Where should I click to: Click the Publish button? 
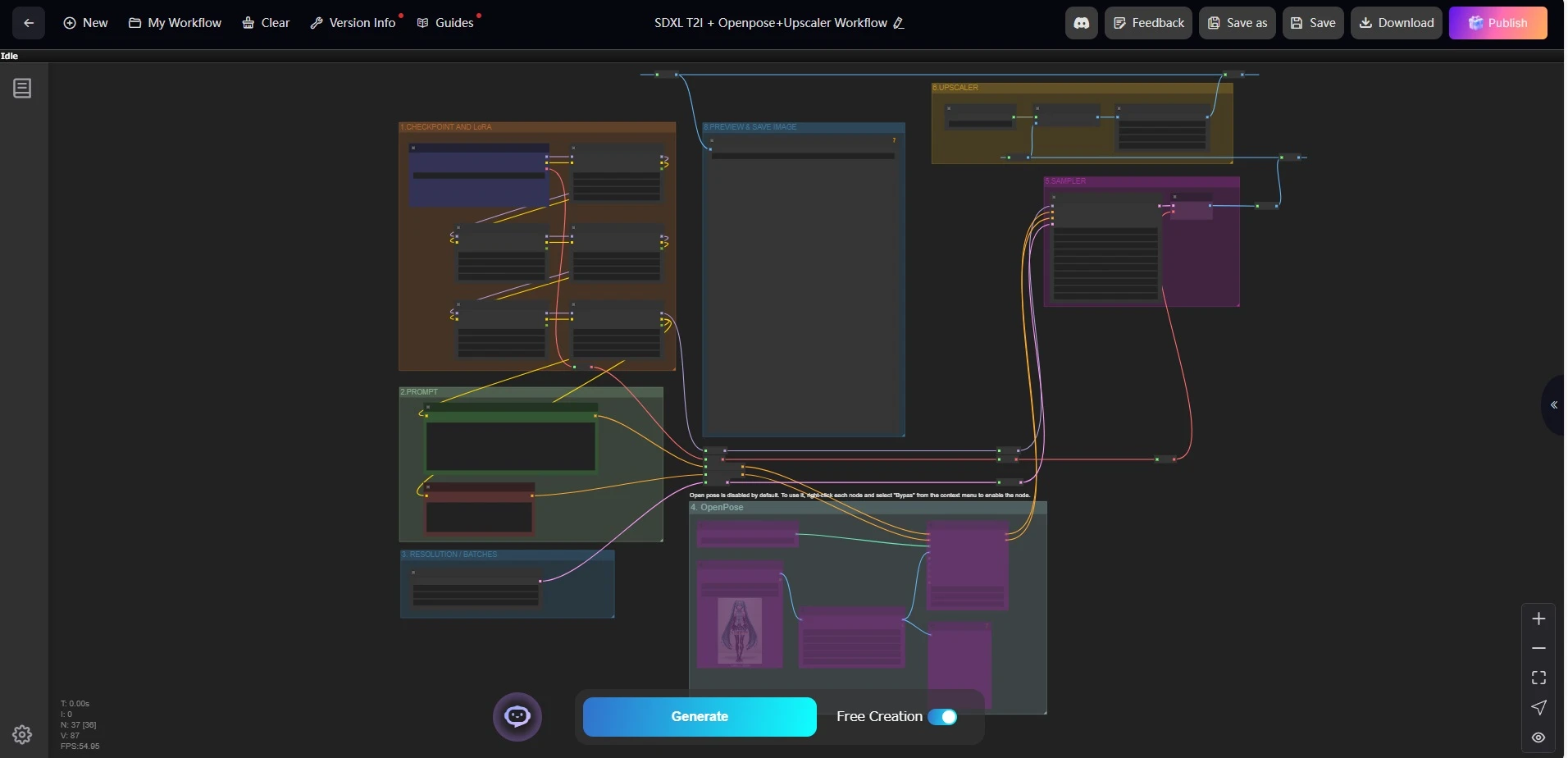tap(1497, 23)
